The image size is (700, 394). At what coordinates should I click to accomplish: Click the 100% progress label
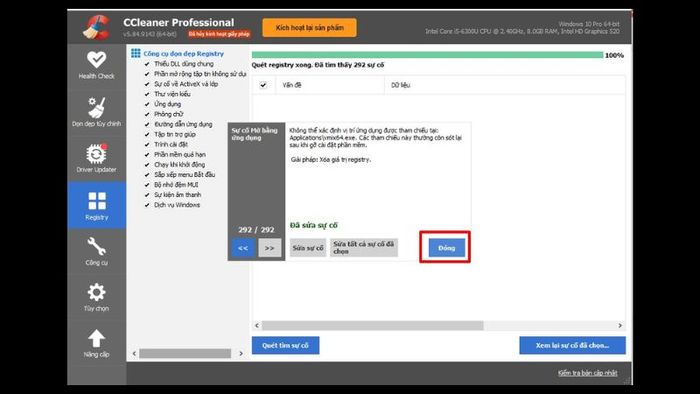click(x=614, y=55)
